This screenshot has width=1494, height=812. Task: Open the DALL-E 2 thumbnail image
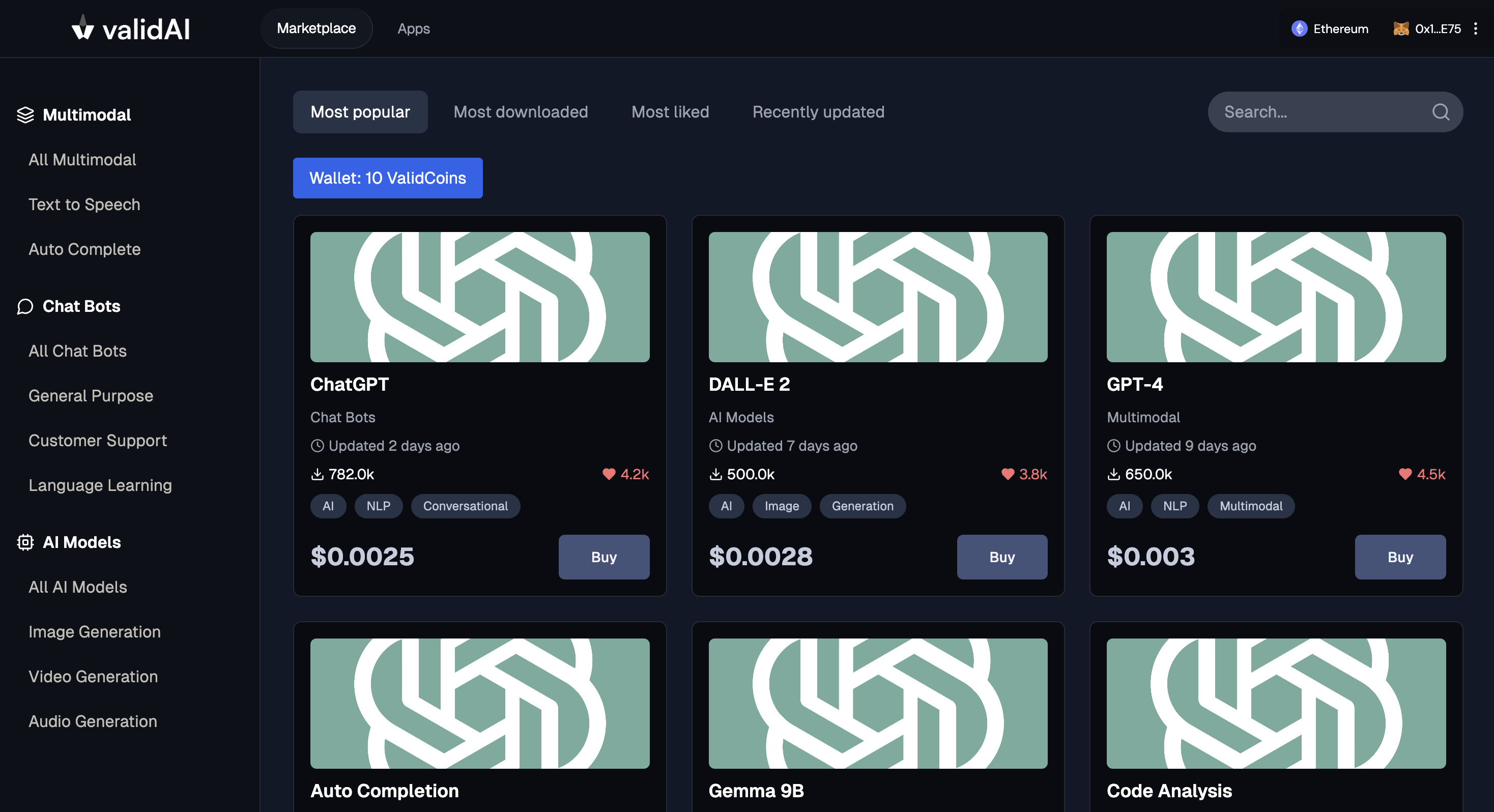(877, 297)
